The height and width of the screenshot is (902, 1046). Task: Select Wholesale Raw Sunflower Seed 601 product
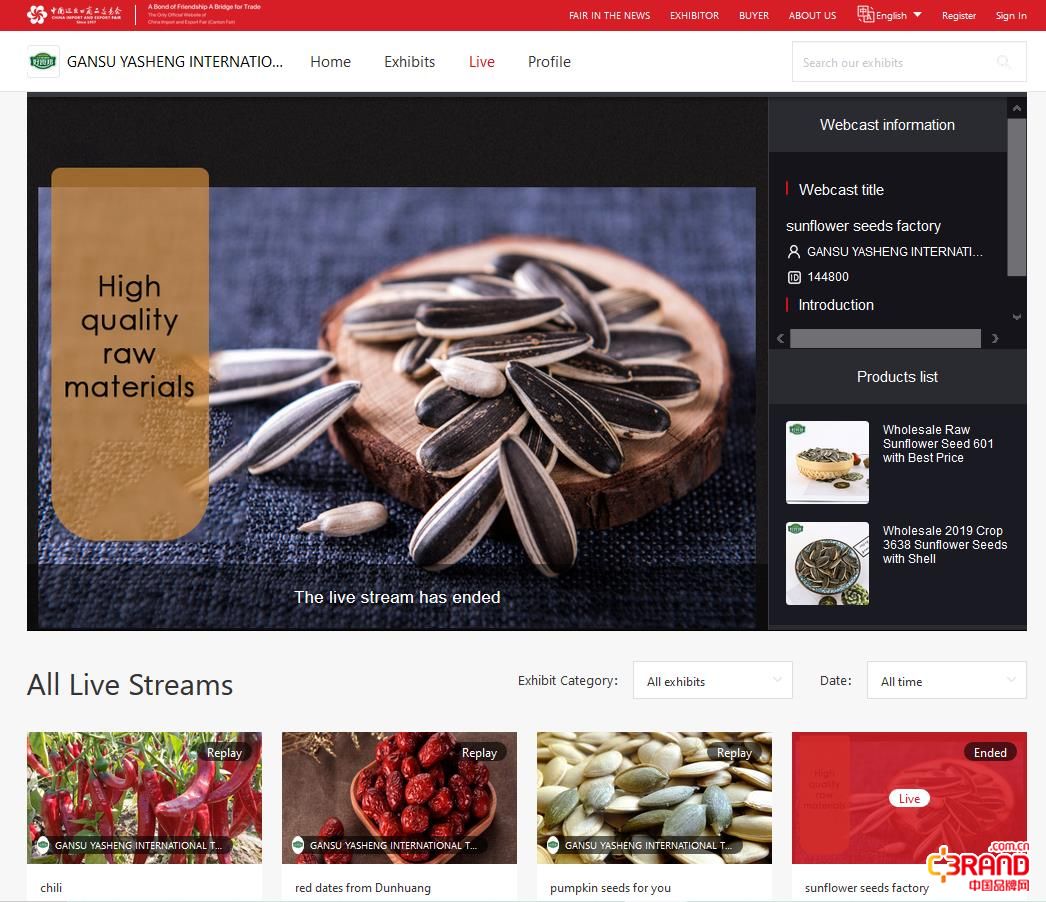[x=938, y=444]
